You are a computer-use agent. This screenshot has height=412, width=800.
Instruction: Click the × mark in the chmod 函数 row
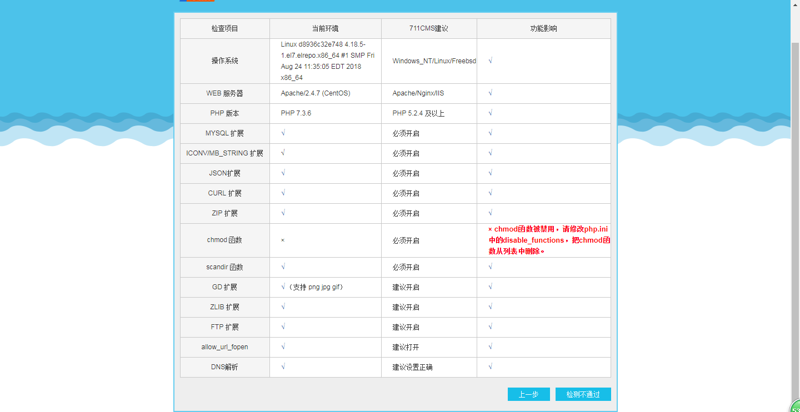click(x=283, y=240)
